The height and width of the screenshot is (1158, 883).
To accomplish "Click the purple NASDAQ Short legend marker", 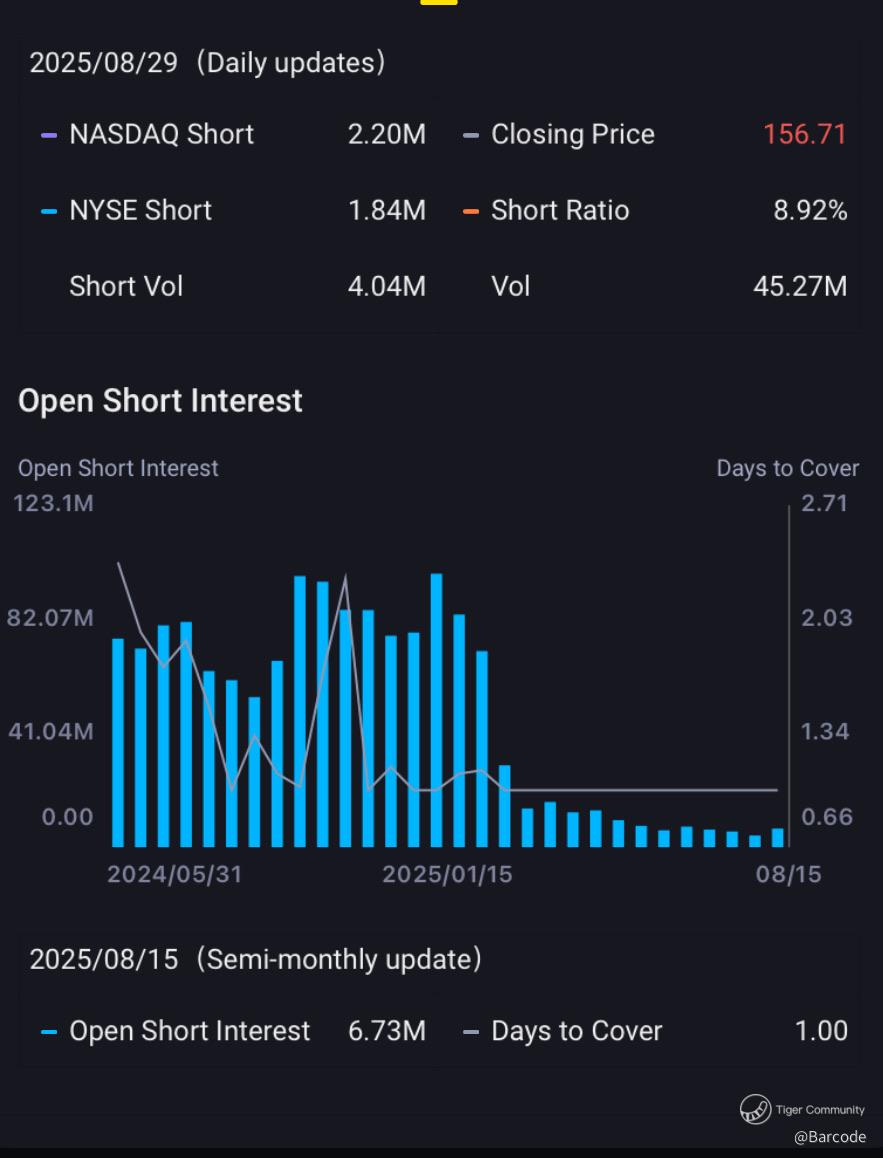I will click(x=49, y=135).
